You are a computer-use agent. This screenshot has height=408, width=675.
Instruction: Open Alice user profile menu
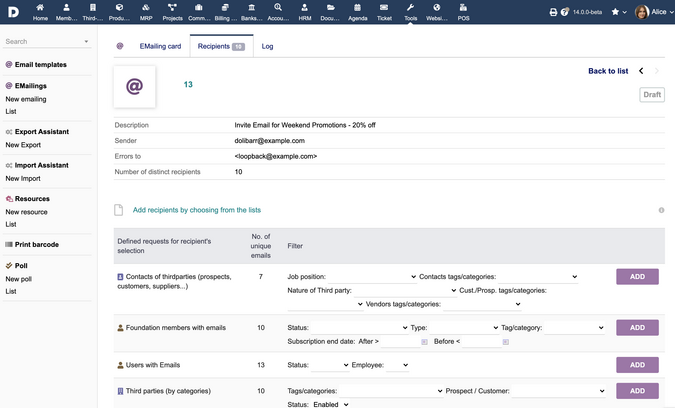click(x=654, y=12)
